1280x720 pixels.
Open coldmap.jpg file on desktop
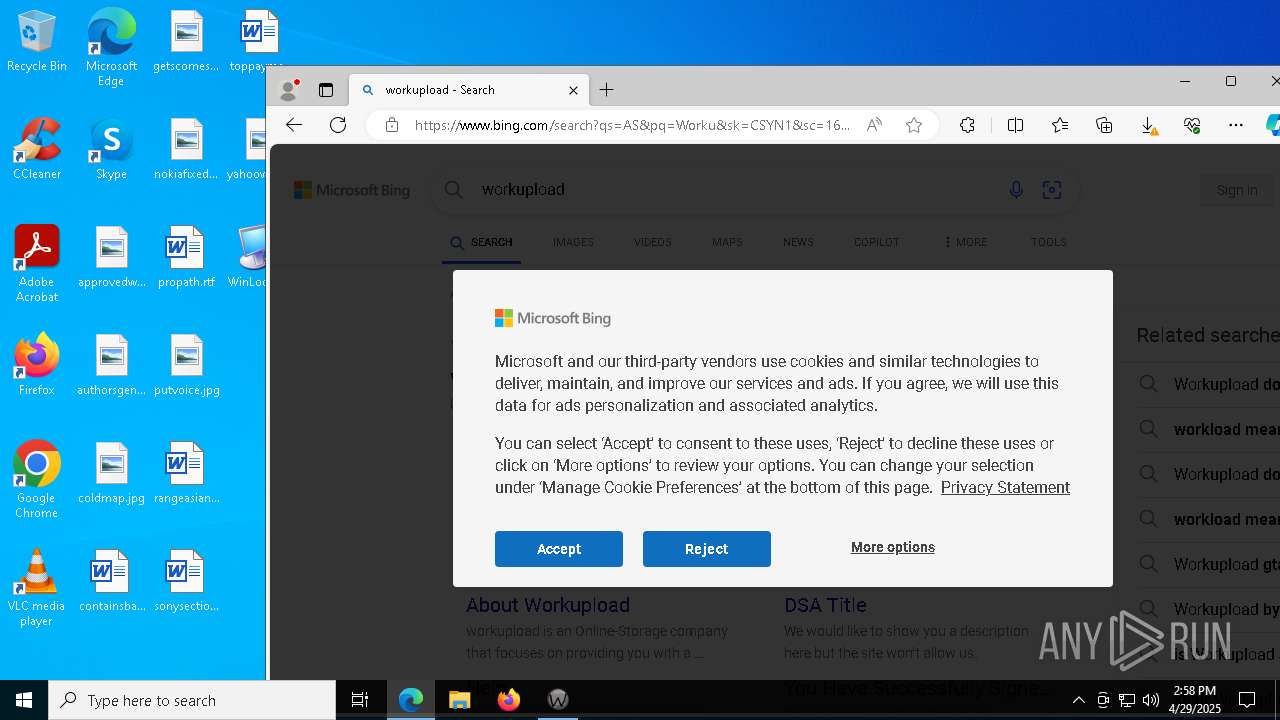click(x=111, y=474)
